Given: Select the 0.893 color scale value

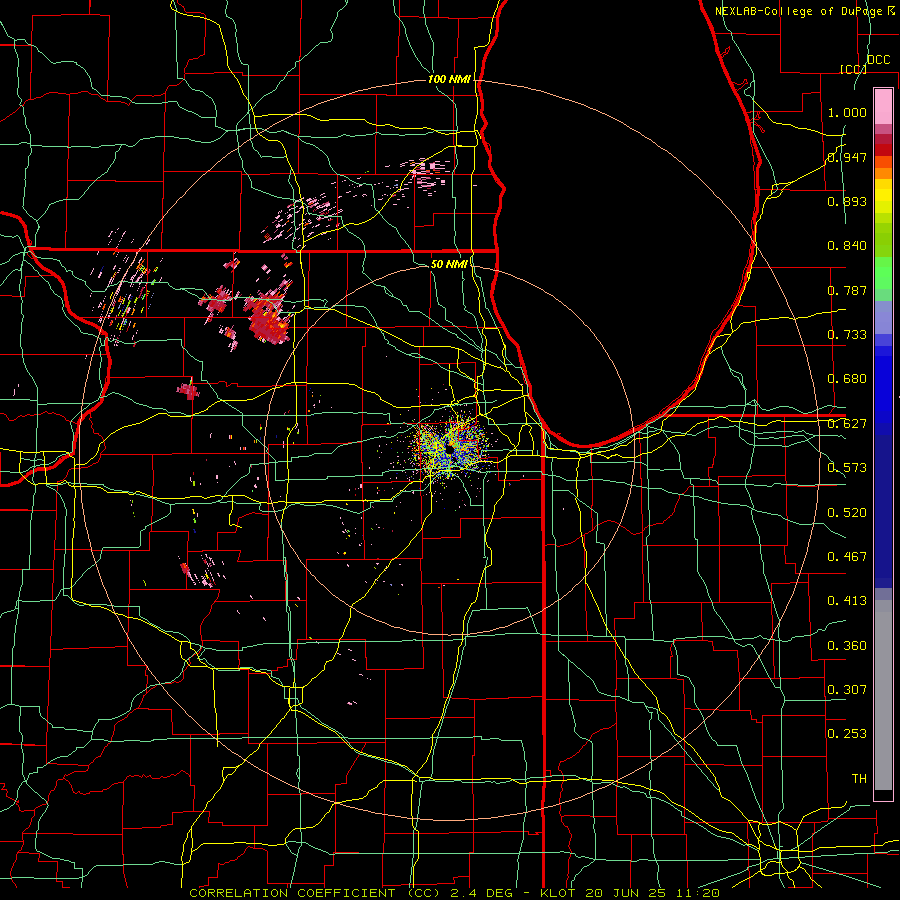Looking at the screenshot, I should (847, 201).
